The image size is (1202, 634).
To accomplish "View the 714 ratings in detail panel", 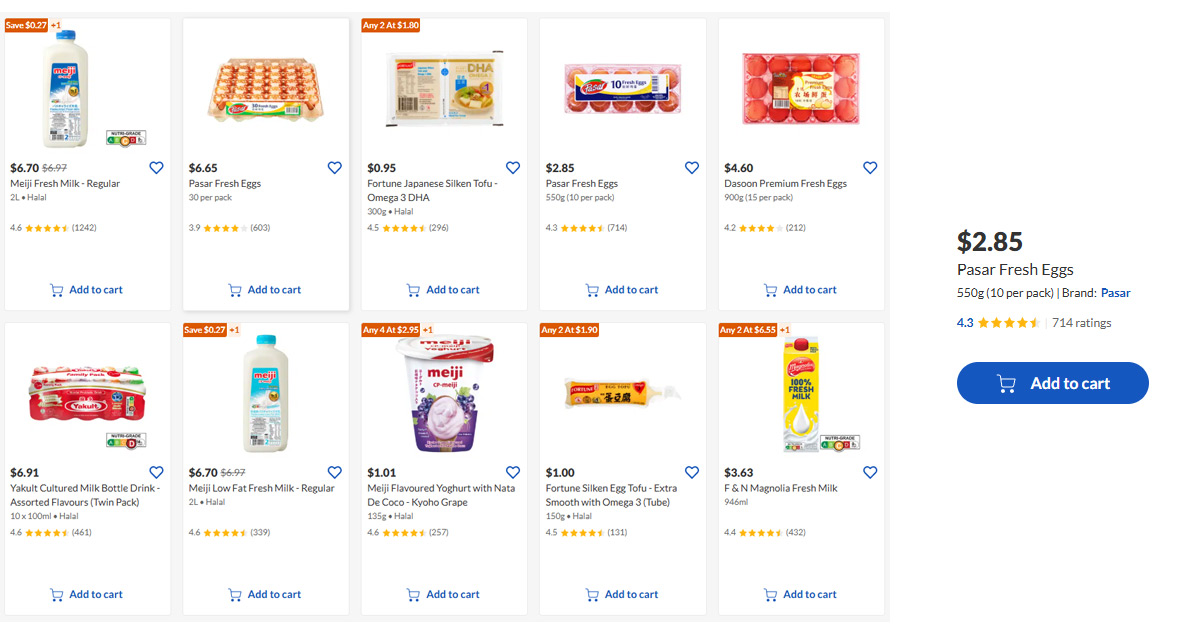I will pos(1081,323).
